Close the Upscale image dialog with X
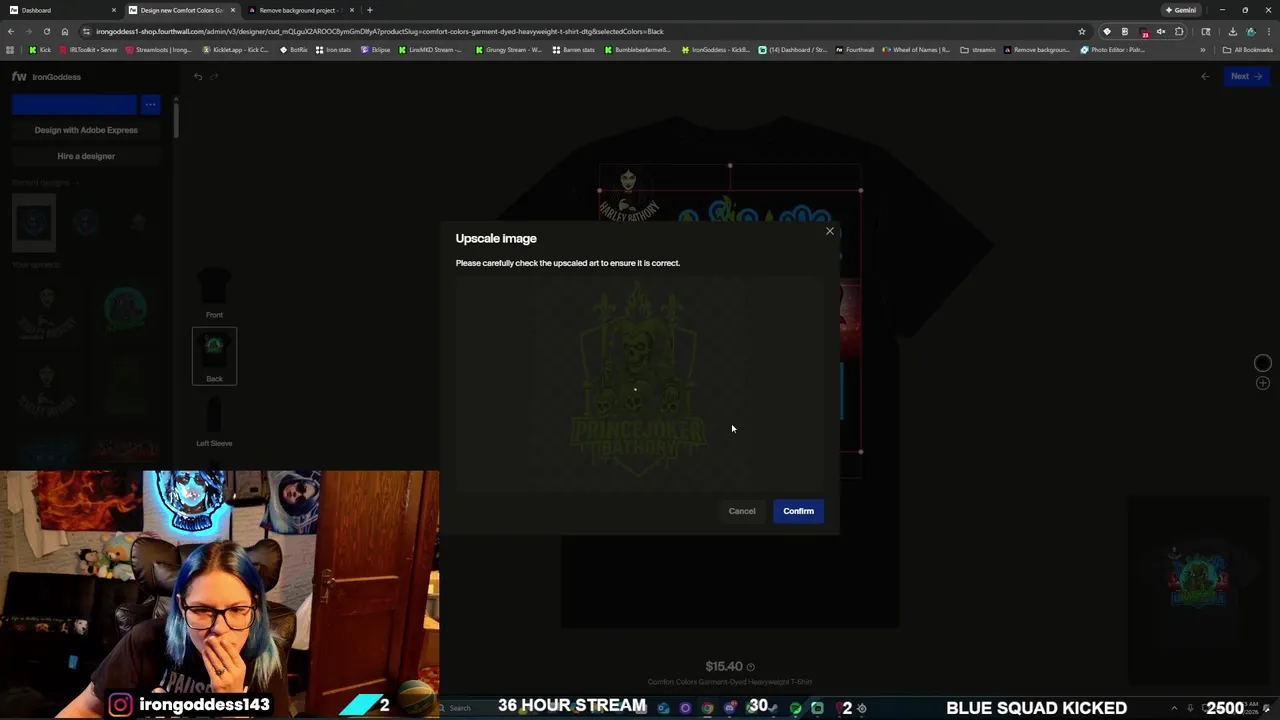The width and height of the screenshot is (1280, 720). (829, 231)
